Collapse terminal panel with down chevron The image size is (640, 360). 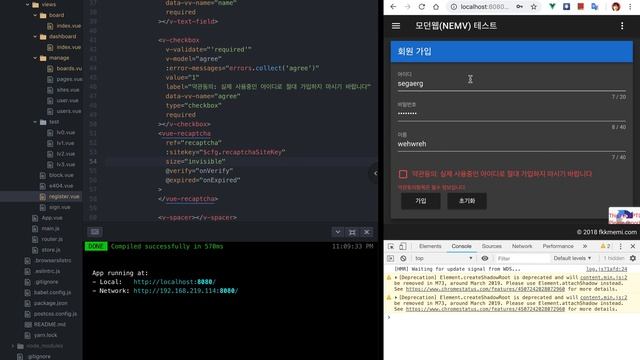pyautogui.click(x=338, y=232)
